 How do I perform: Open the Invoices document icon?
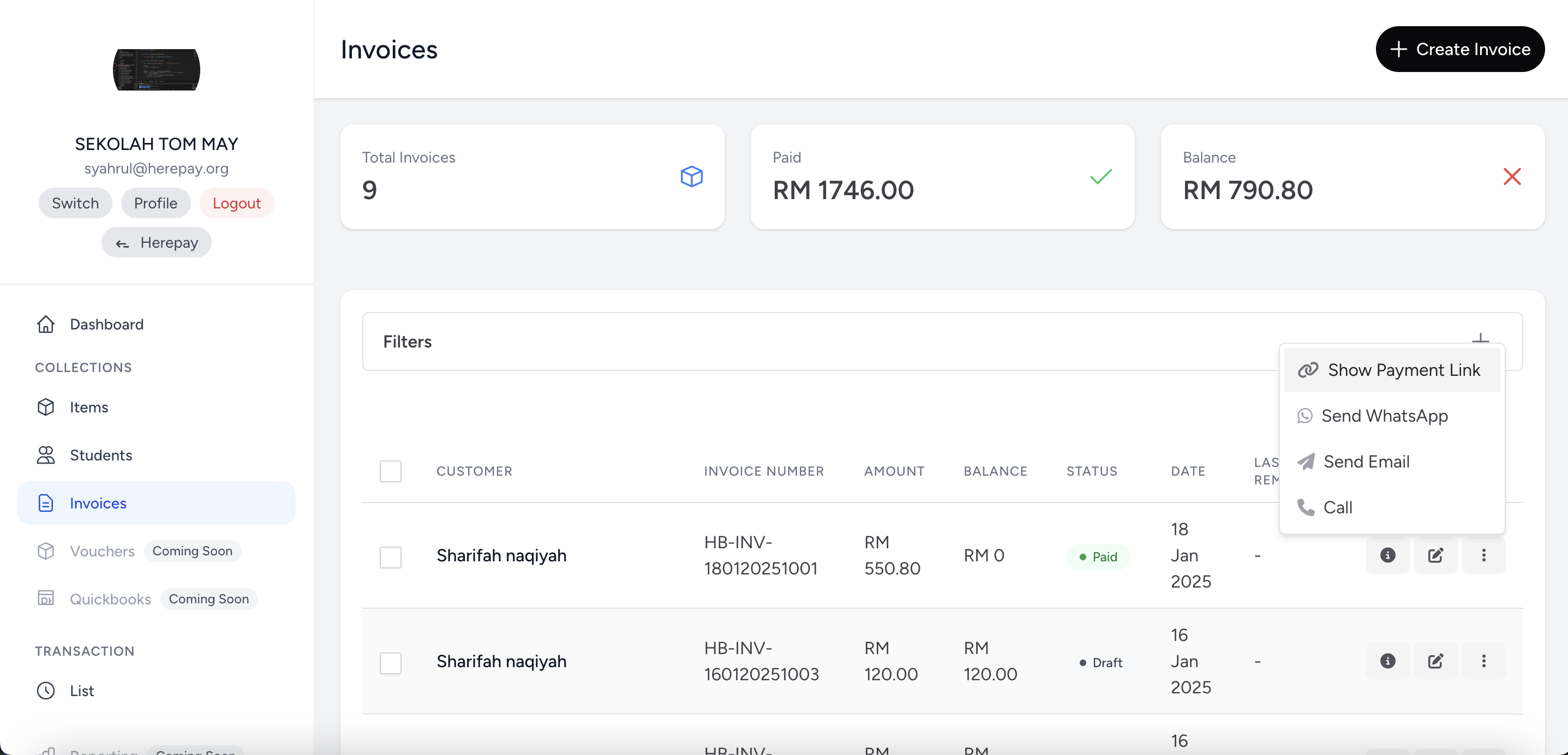point(46,503)
